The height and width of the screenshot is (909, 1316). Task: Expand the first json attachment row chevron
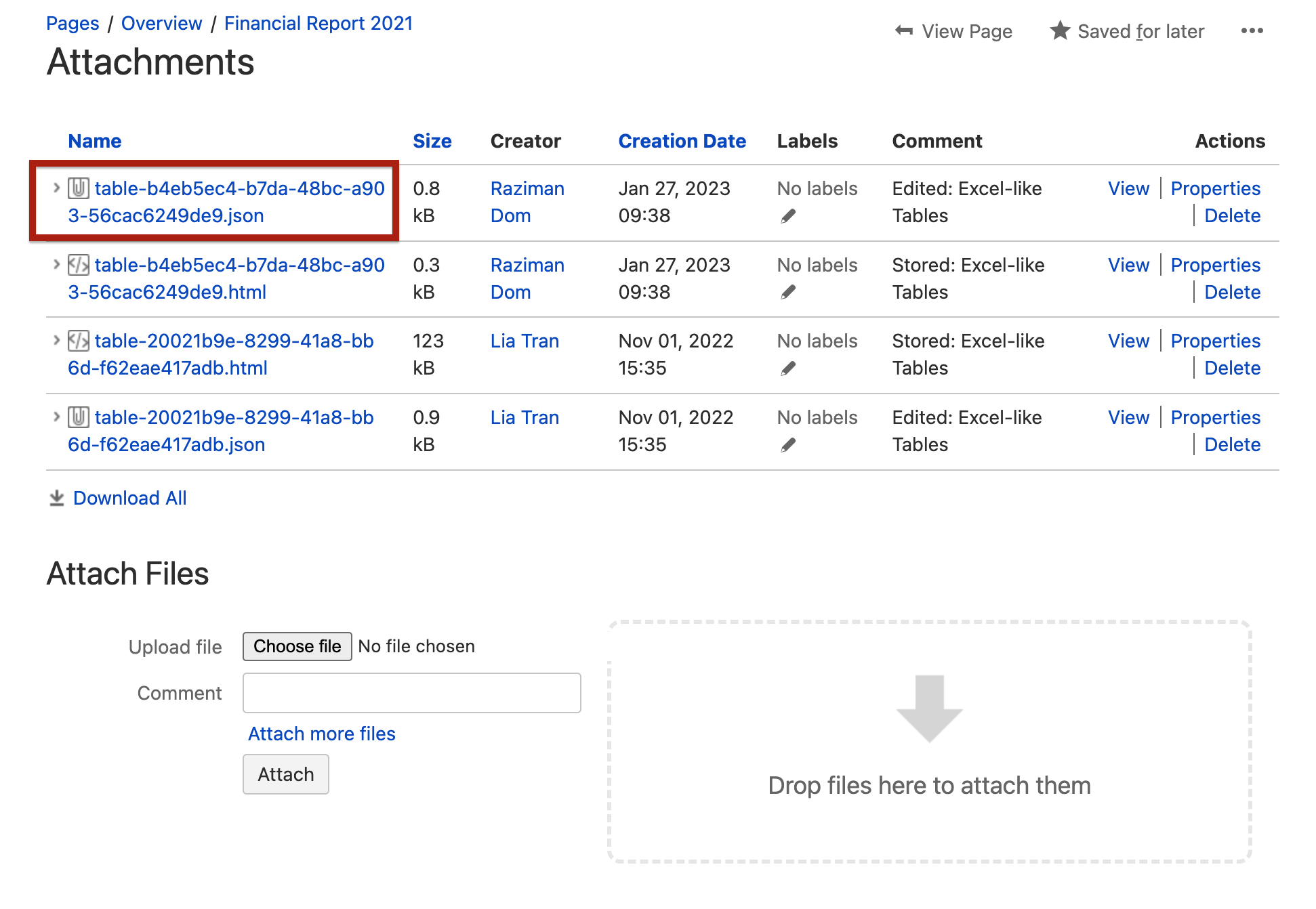coord(57,188)
